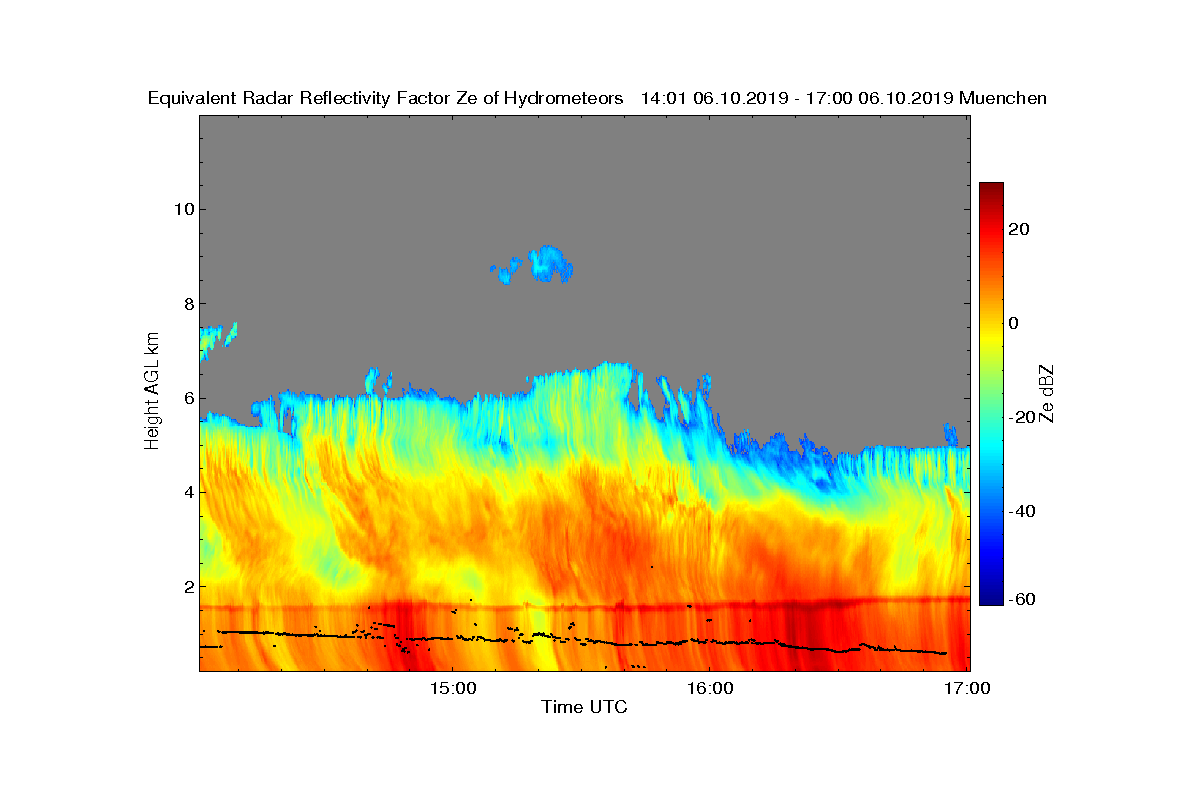1200x800 pixels.
Task: Click the colorbar value -40
Action: tap(1021, 511)
